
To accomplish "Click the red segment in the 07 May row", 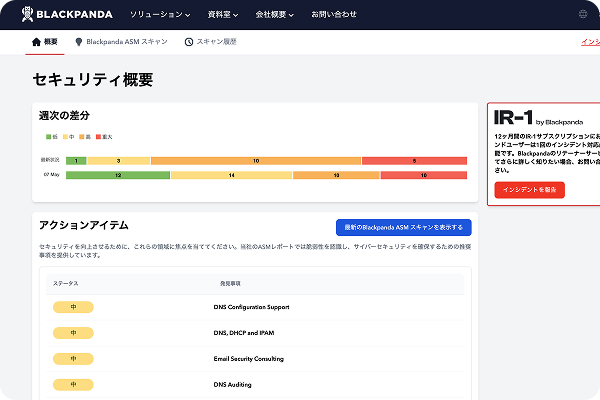I will coord(424,175).
